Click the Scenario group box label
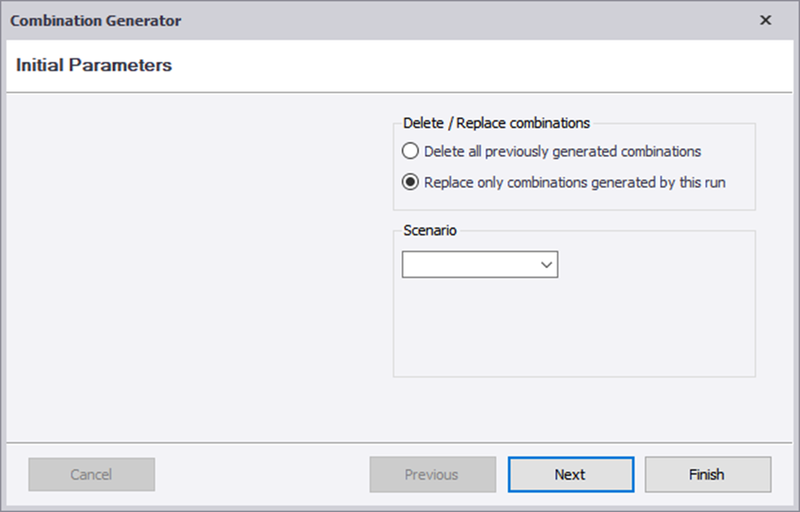The height and width of the screenshot is (512, 800). 430,231
